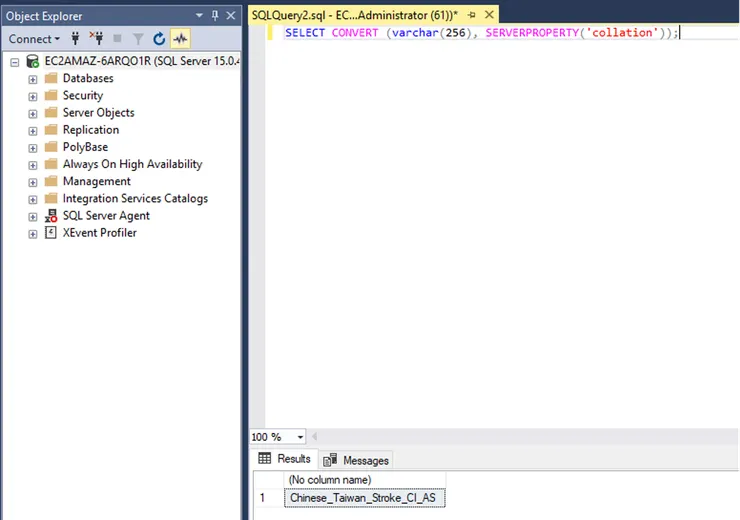Click the Management folder icon
The height and width of the screenshot is (520, 740).
51,181
